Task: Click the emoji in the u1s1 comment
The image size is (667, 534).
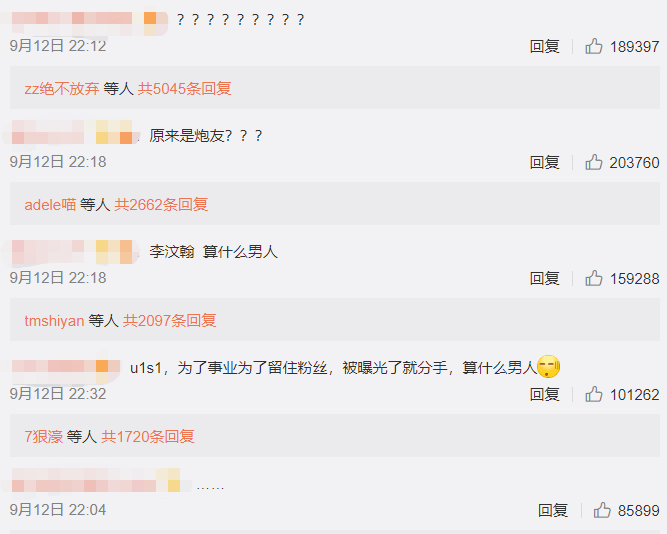Action: [548, 366]
